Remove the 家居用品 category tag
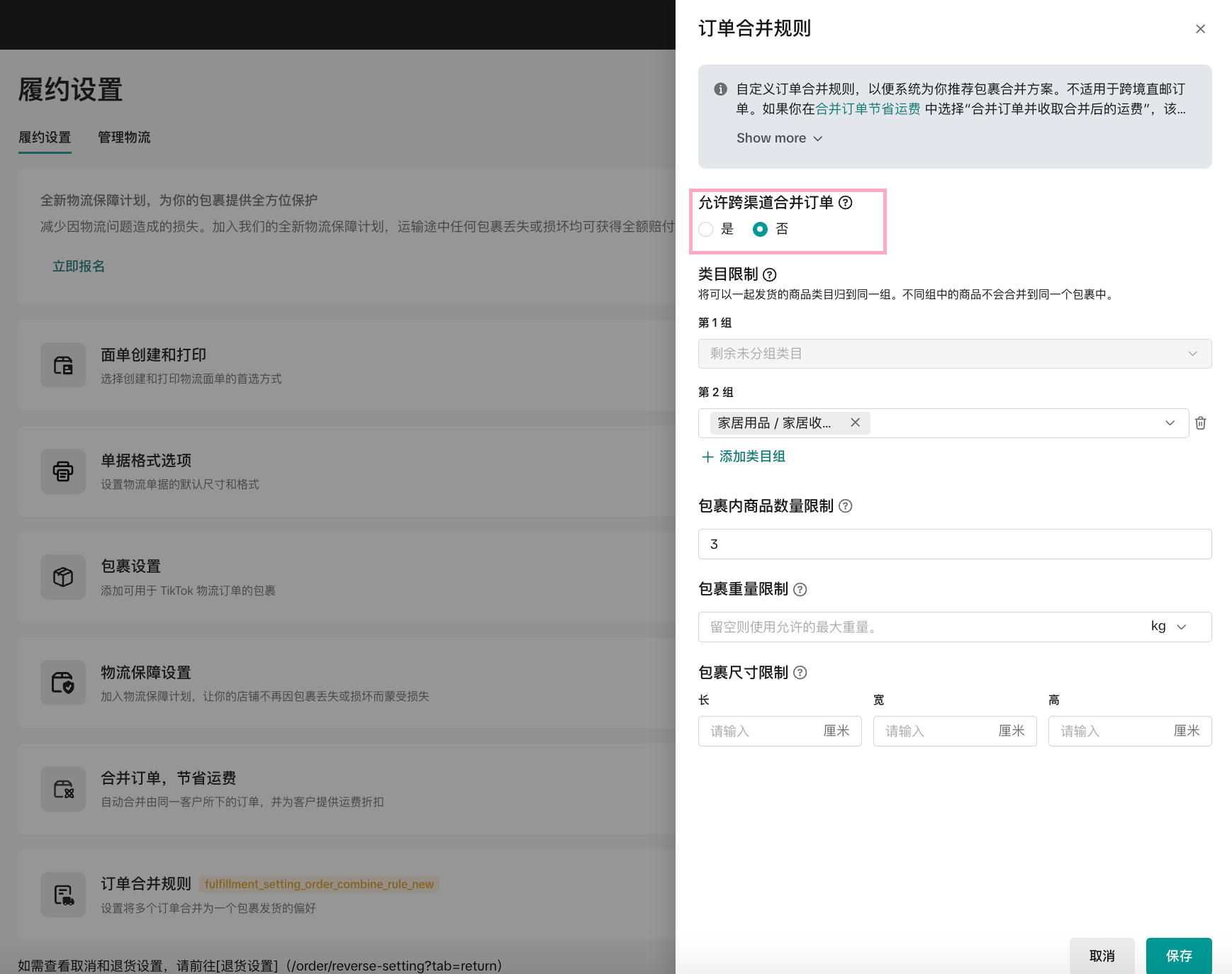The height and width of the screenshot is (974, 1232). tap(855, 422)
